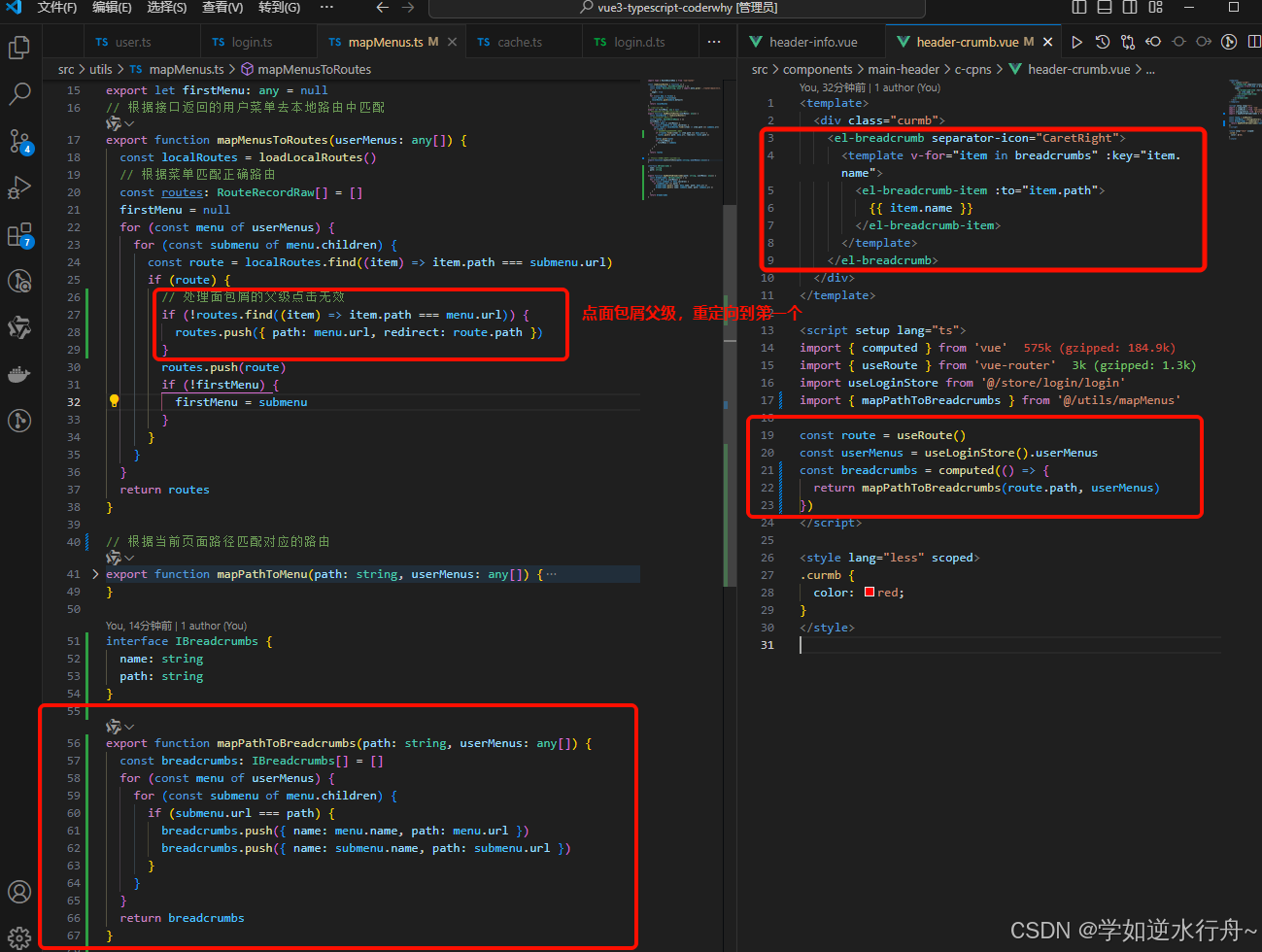Switch to the login.d.ts tab
1262x952 pixels.
[641, 42]
